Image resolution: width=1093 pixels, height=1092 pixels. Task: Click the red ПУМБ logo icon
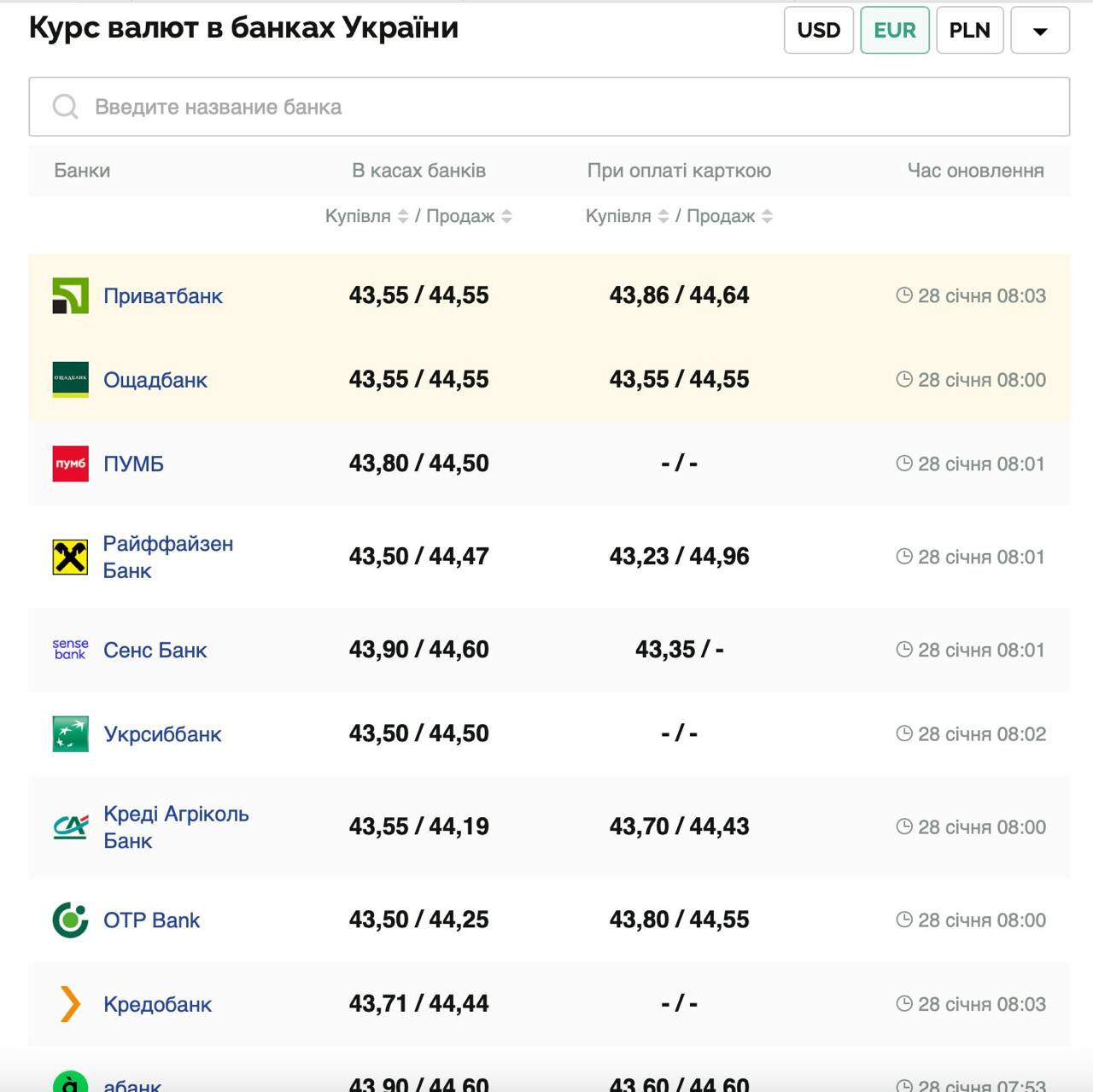(70, 464)
